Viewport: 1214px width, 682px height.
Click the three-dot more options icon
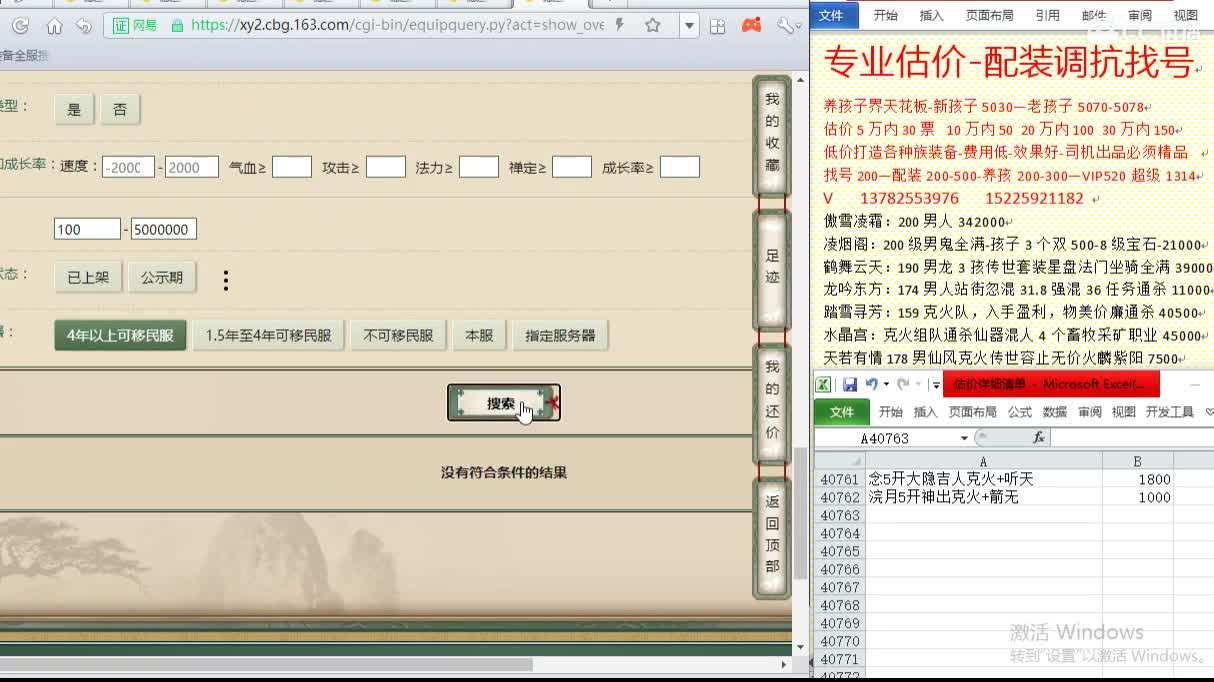[x=226, y=281]
